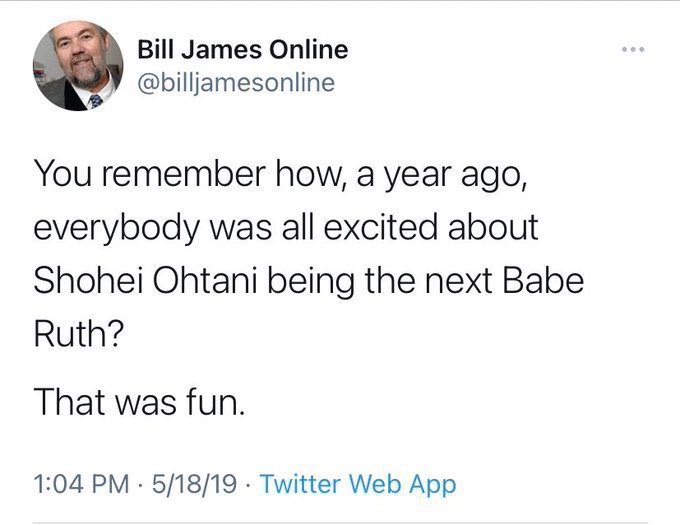Open the Twitter Web App source link
This screenshot has height=525, width=680.
point(358,484)
